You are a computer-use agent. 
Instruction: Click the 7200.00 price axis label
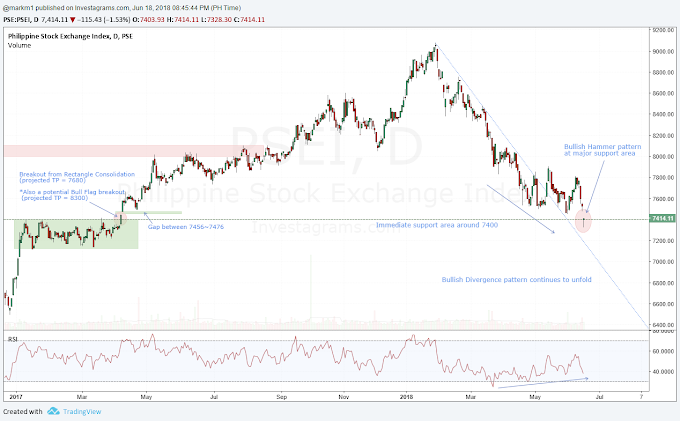click(664, 241)
